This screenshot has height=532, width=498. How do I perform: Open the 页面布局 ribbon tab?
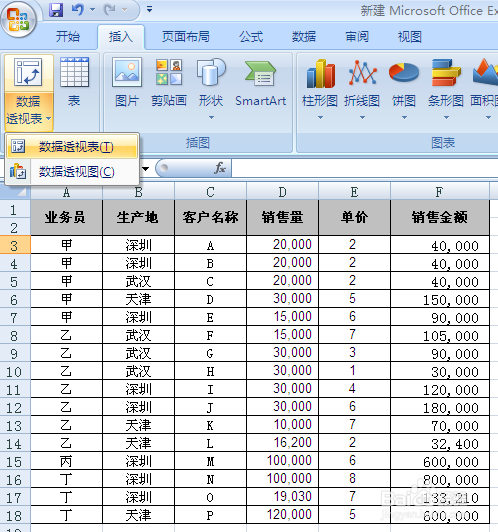(186, 37)
